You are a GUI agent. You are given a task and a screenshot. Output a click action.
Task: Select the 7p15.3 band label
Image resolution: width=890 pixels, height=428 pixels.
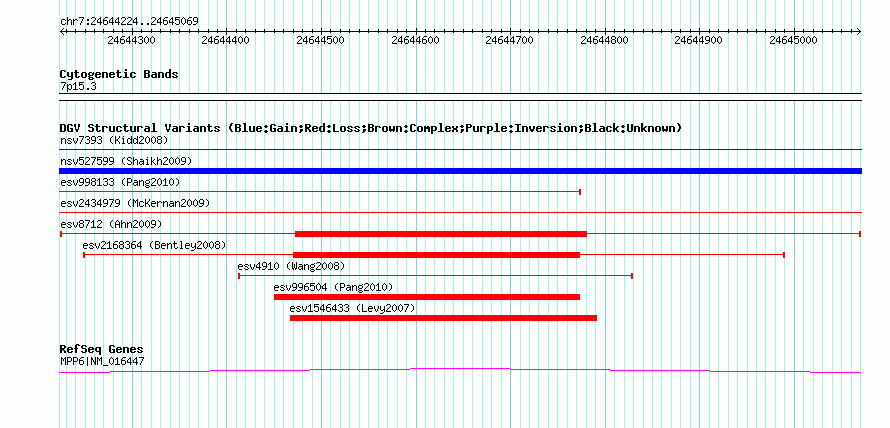click(x=78, y=86)
